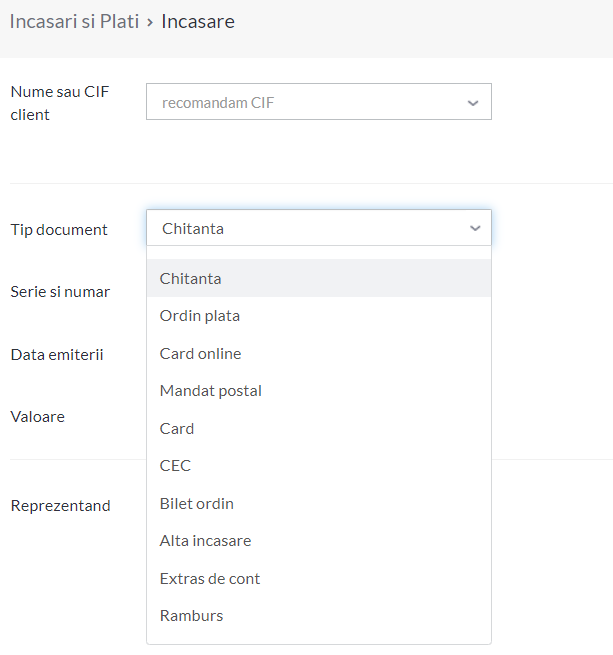The image size is (613, 655).
Task: Pick Extras de cont option
Action: (319, 579)
